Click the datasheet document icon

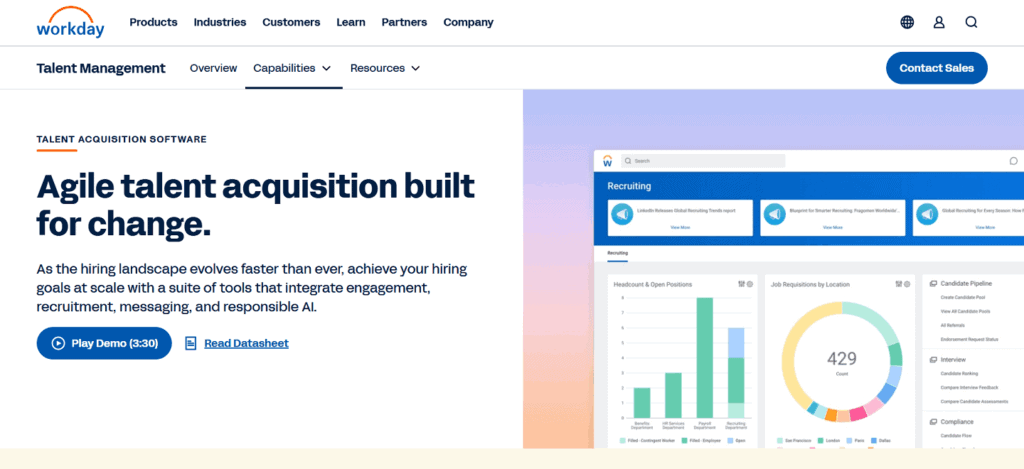191,343
